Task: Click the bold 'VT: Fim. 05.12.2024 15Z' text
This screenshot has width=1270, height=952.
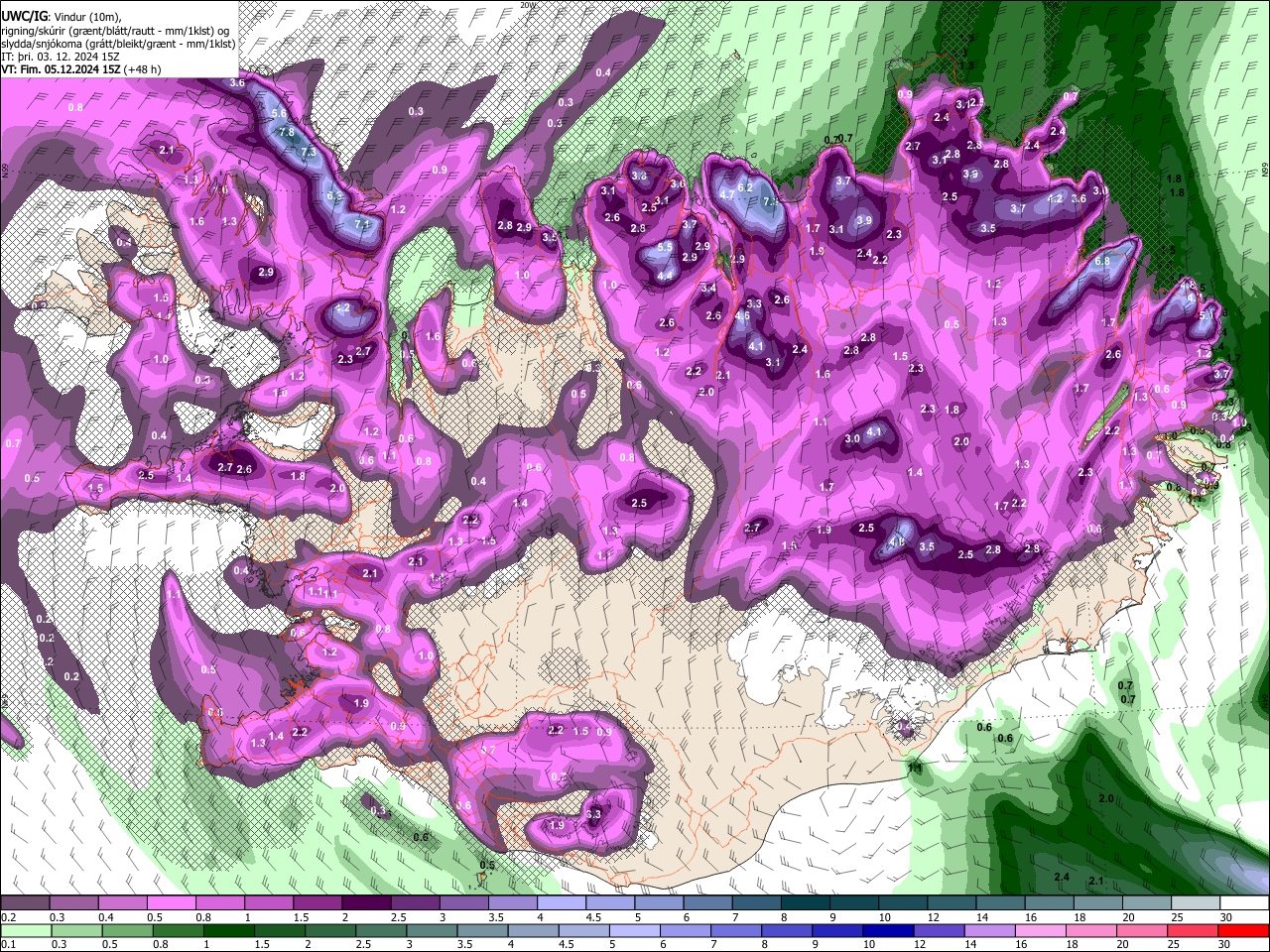Action: pyautogui.click(x=61, y=69)
